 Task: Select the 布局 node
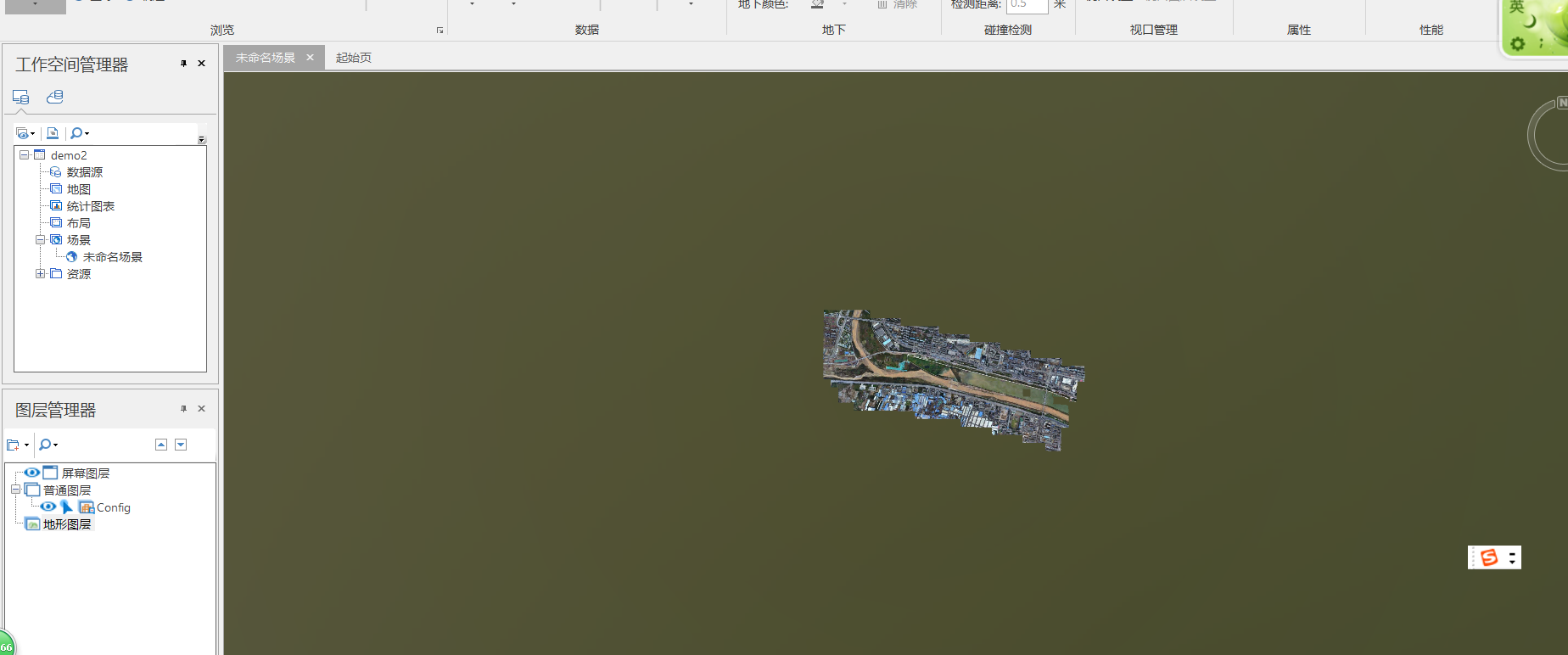click(x=79, y=223)
